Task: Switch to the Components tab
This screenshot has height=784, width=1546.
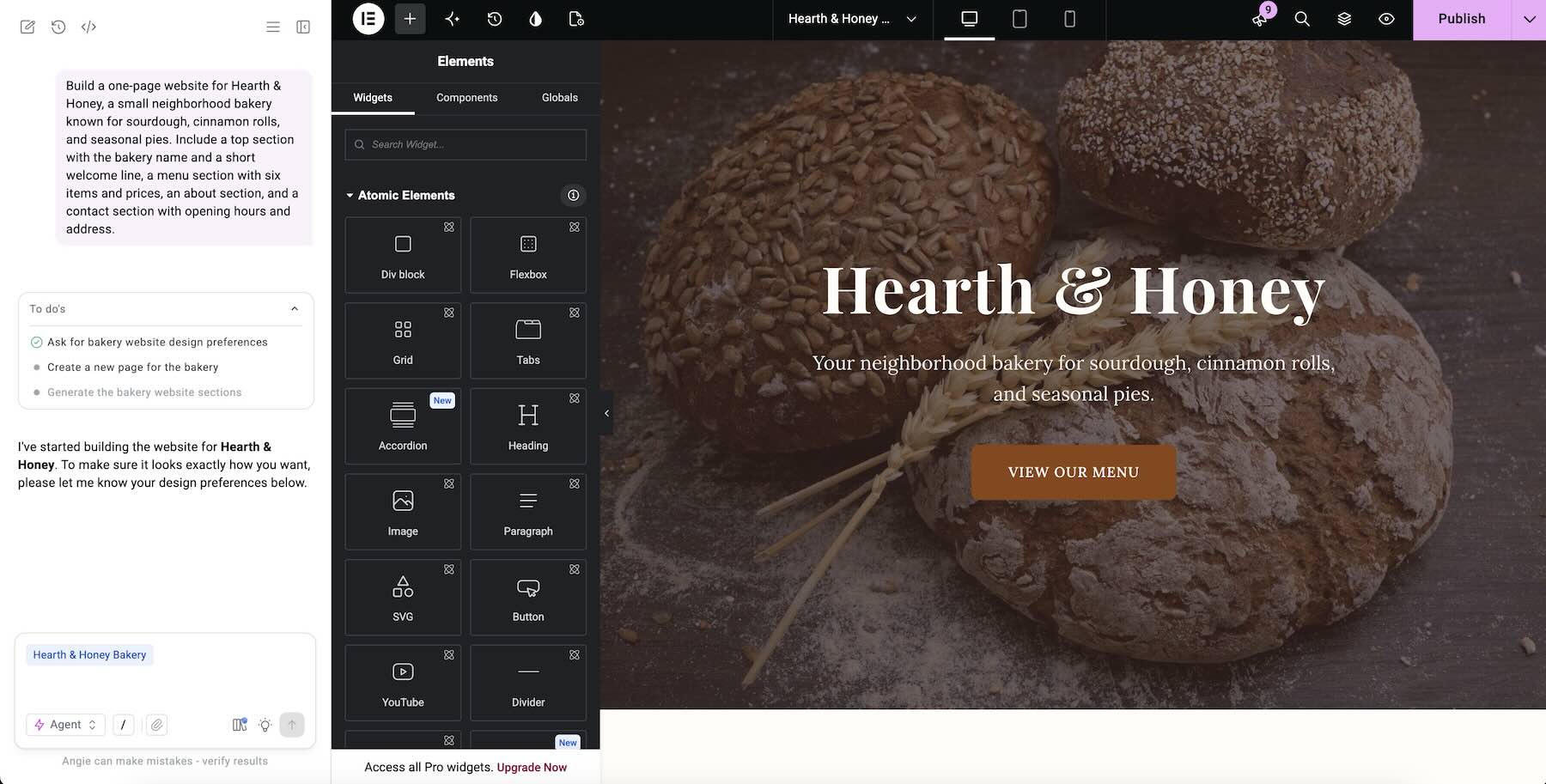Action: click(466, 98)
